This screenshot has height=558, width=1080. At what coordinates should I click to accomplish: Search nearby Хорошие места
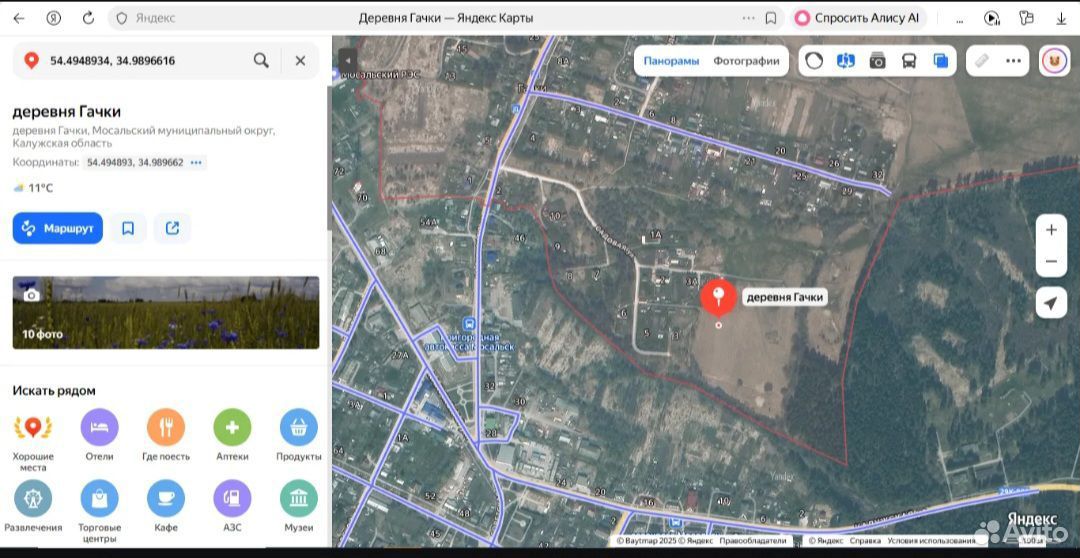tap(33, 440)
